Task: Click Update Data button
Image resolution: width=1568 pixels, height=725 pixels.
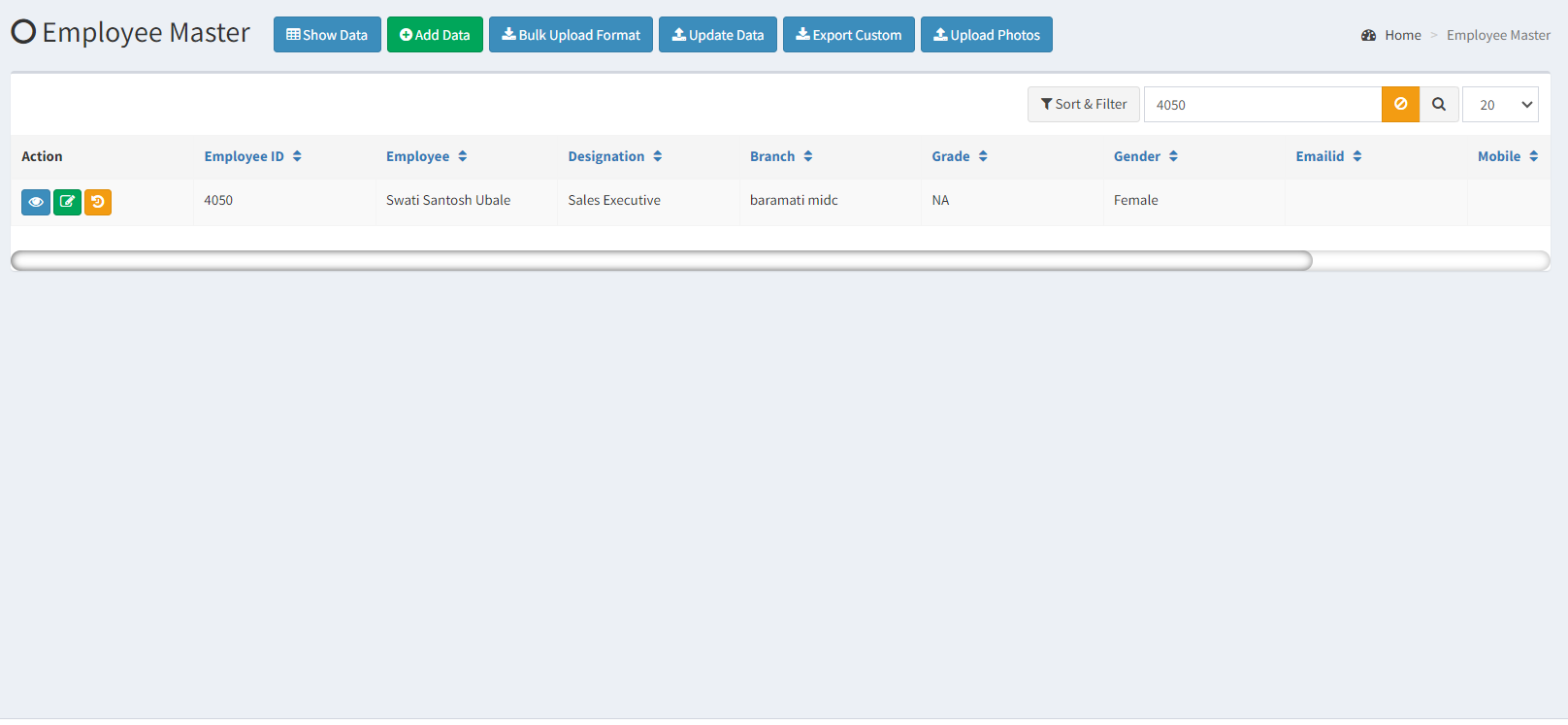Action: click(x=718, y=35)
